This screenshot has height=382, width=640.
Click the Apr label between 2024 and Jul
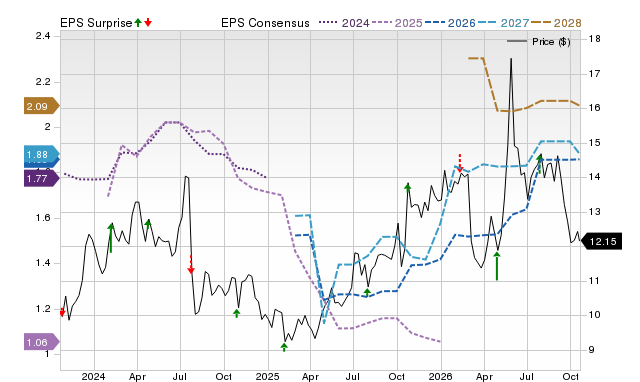[137, 376]
